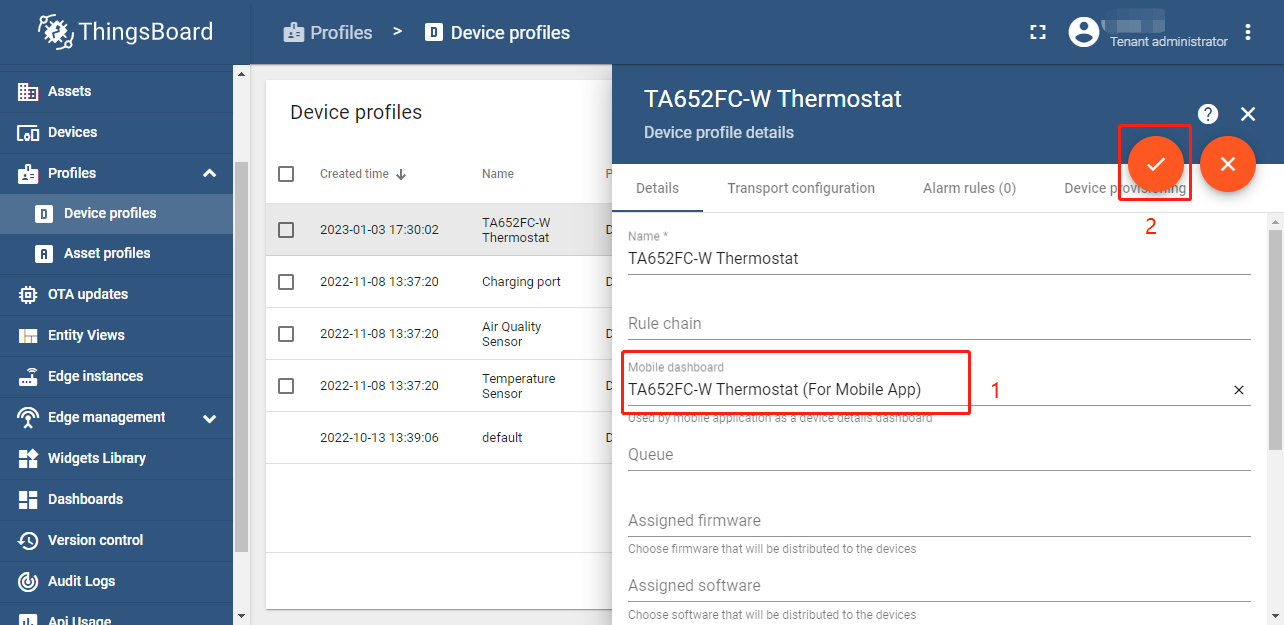This screenshot has width=1284, height=625.
Task: Check the TA652FC-W Thermostat row
Action: point(286,230)
